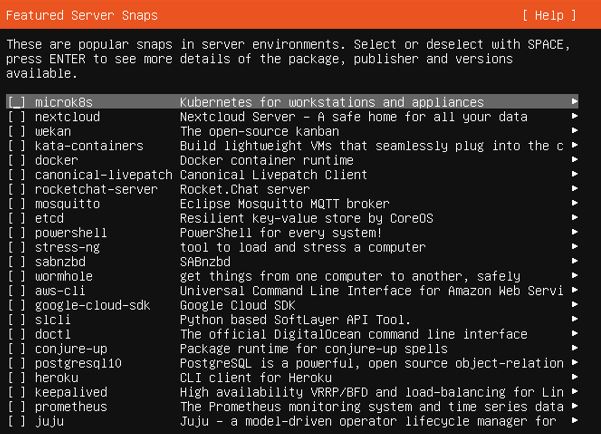Enable the nextcloud snap checkbox
Viewport: 601px width, 434px height.
(16, 117)
